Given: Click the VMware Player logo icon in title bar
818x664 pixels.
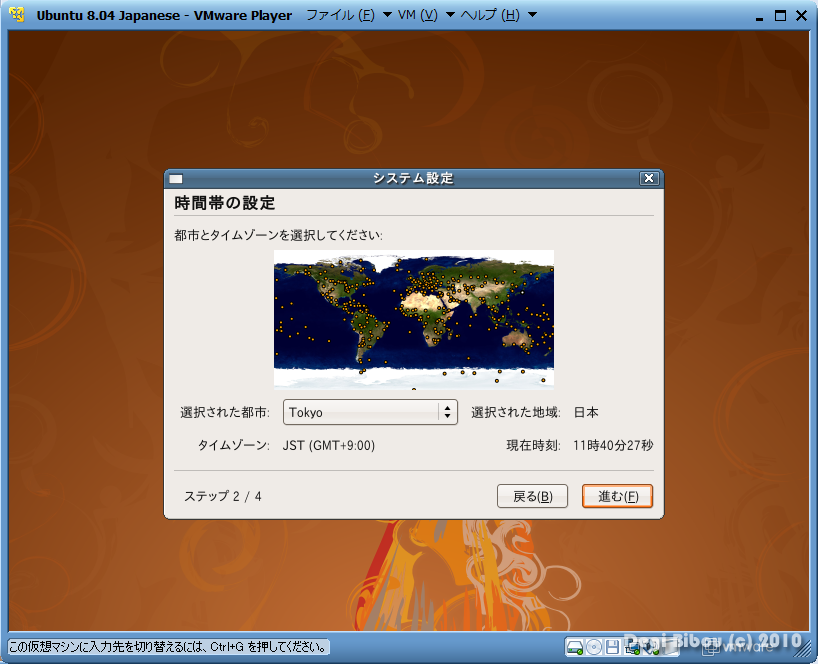Looking at the screenshot, I should (17, 15).
